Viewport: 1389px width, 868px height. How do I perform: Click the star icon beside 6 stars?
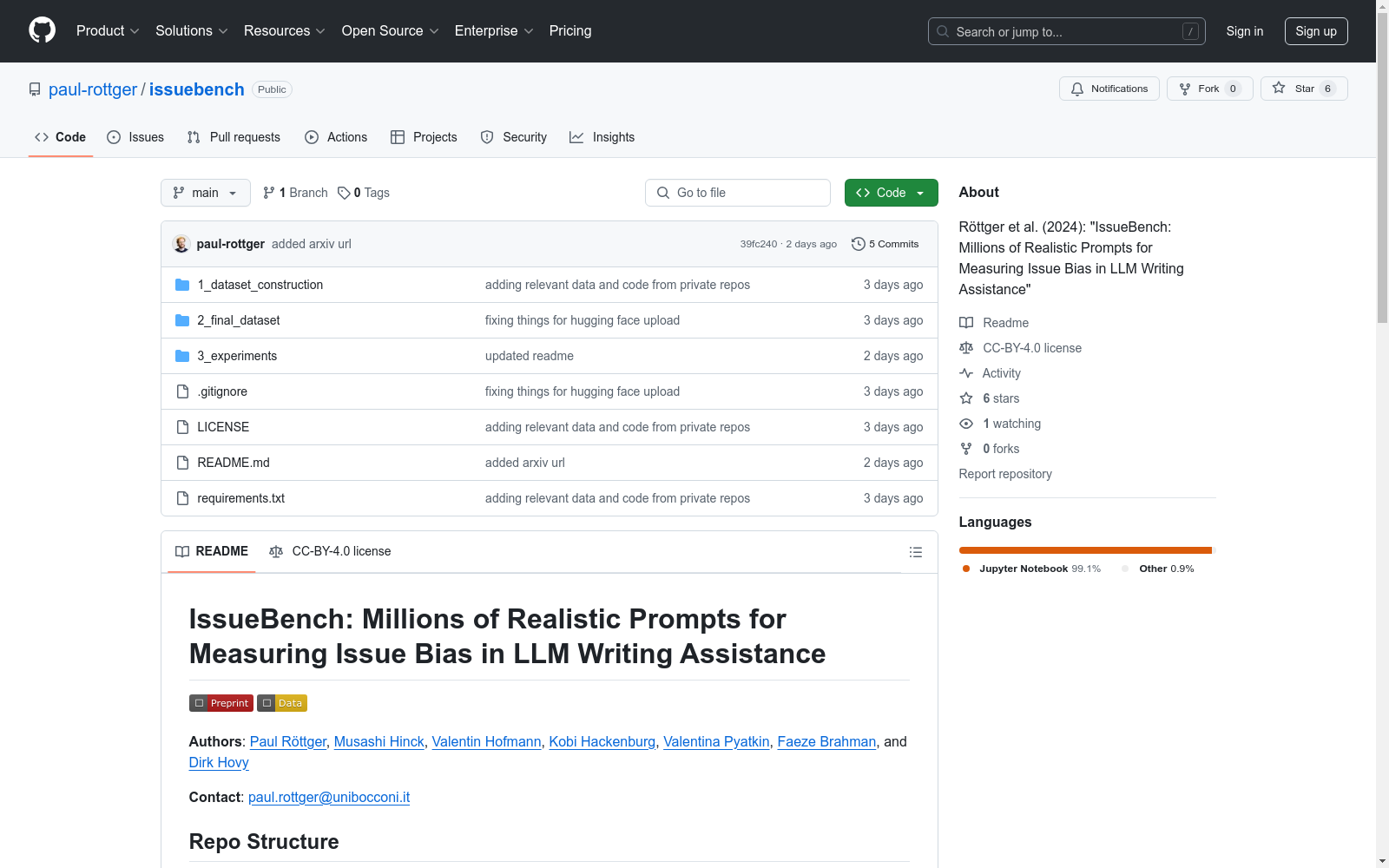coord(966,398)
